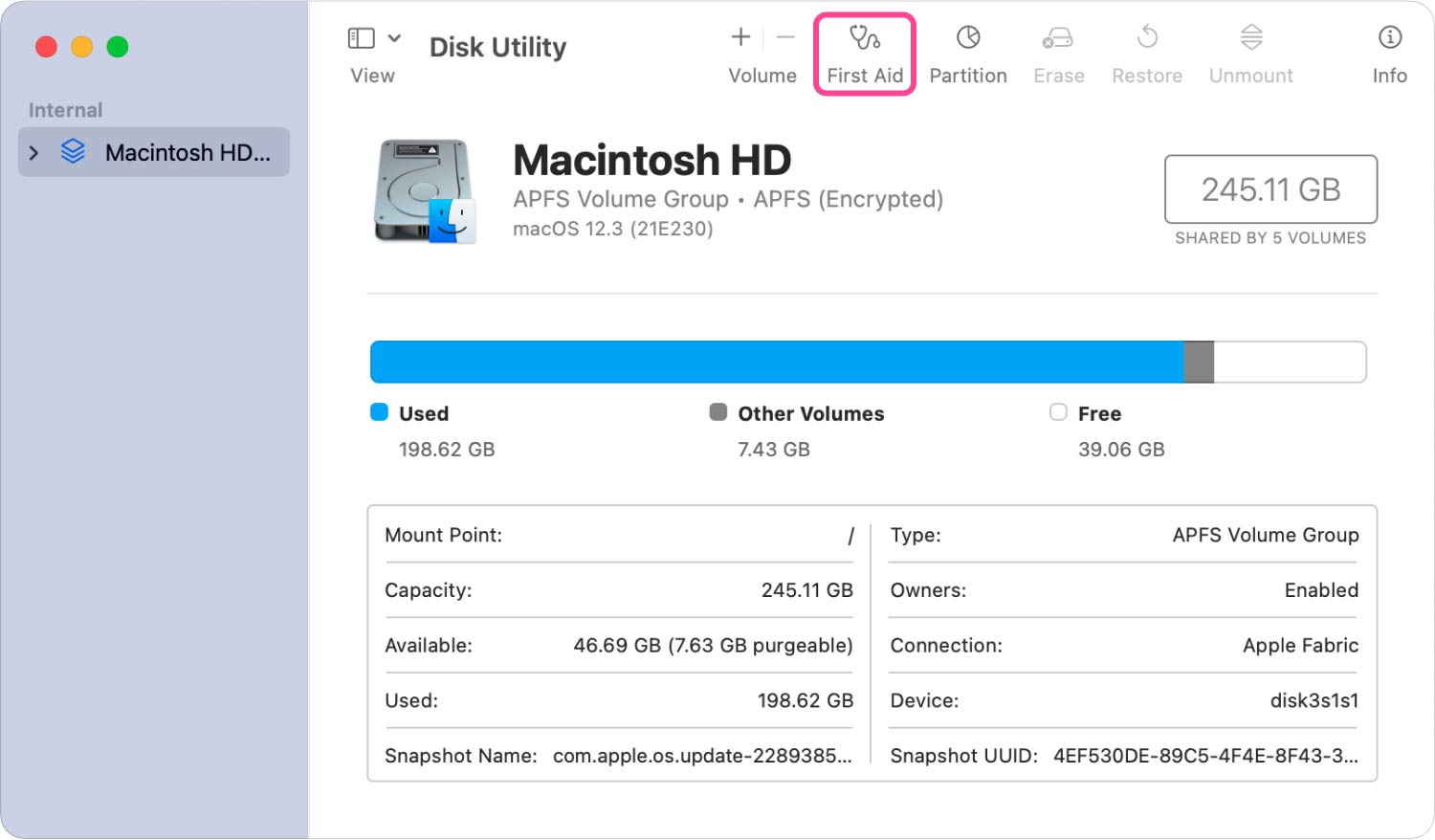Viewport: 1435px width, 840px height.
Task: Toggle the sidebar View icon
Action: click(361, 38)
